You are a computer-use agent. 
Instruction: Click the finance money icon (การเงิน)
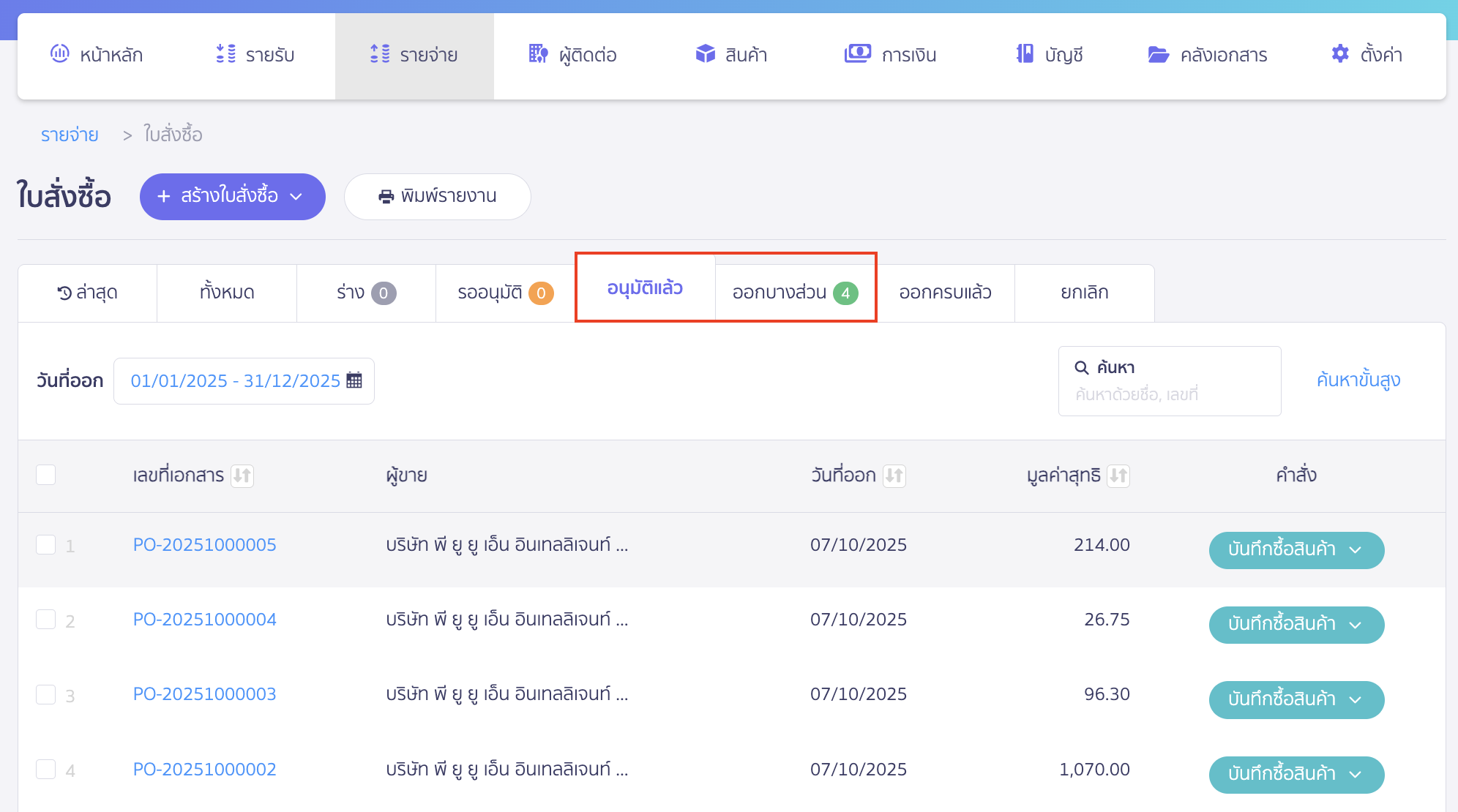coord(857,53)
